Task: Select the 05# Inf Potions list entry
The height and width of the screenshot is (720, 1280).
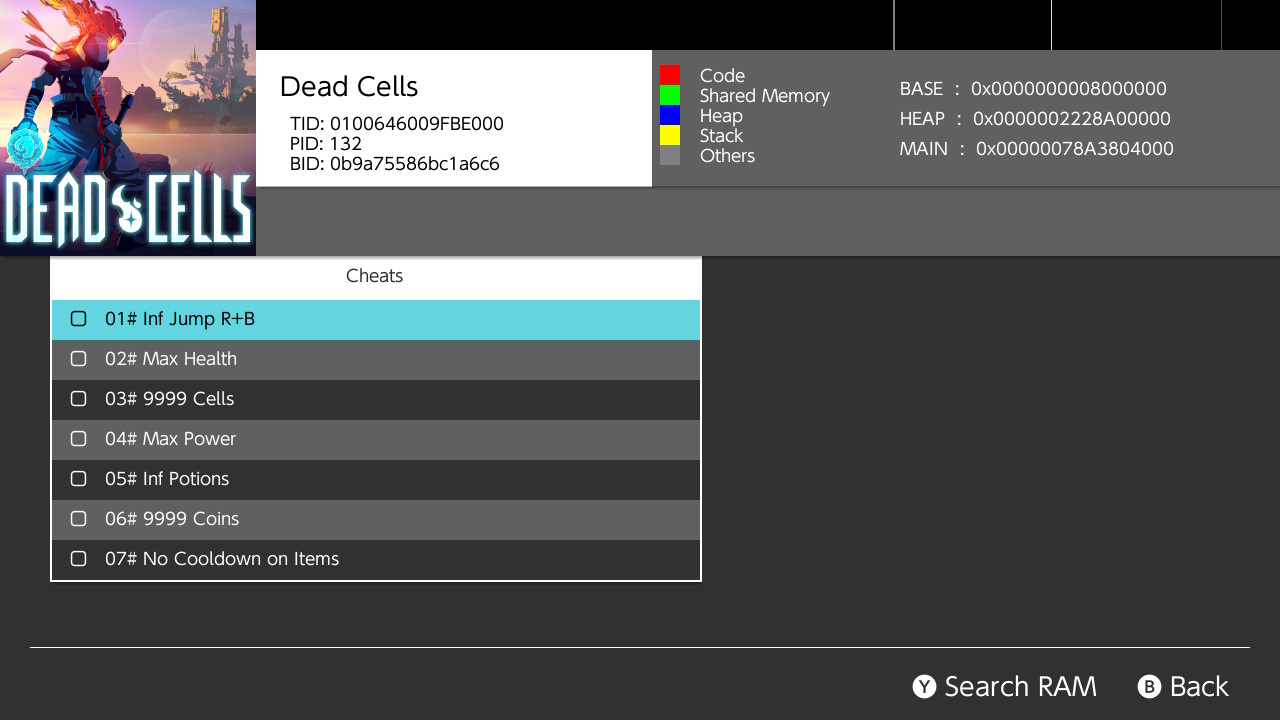Action: pyautogui.click(x=375, y=479)
